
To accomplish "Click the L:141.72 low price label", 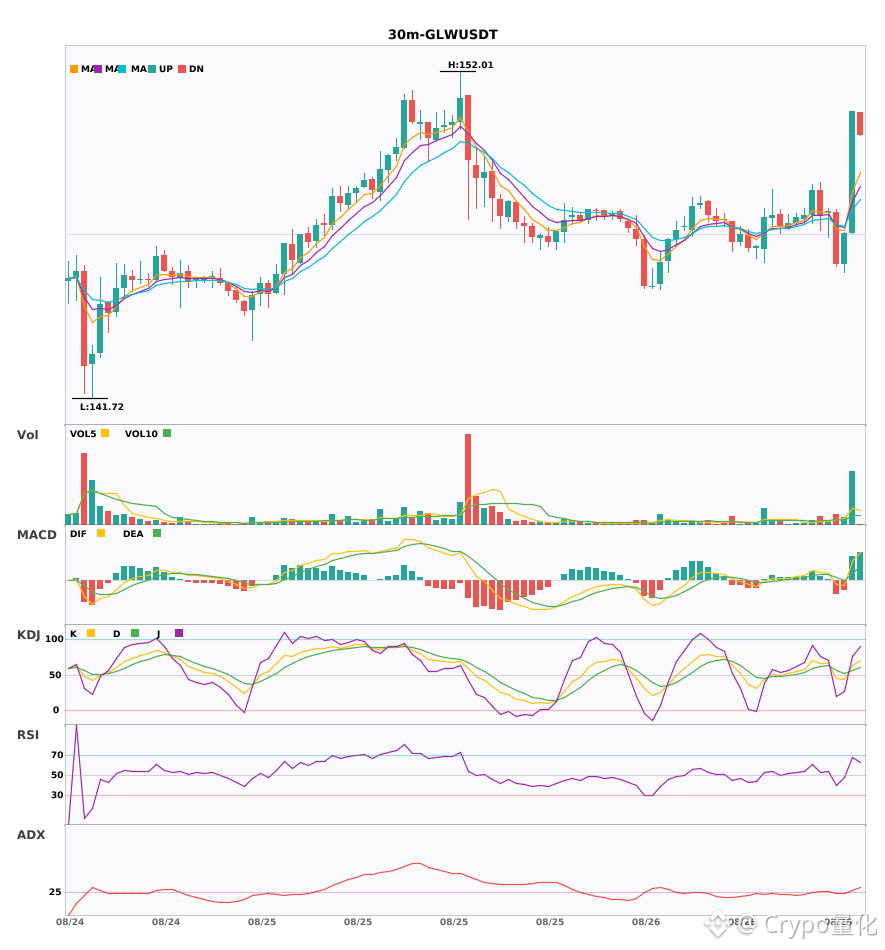I will pos(102,407).
